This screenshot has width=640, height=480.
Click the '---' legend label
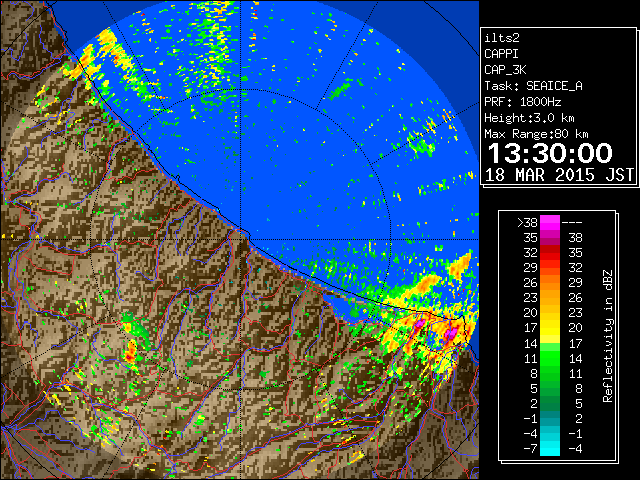(572, 223)
